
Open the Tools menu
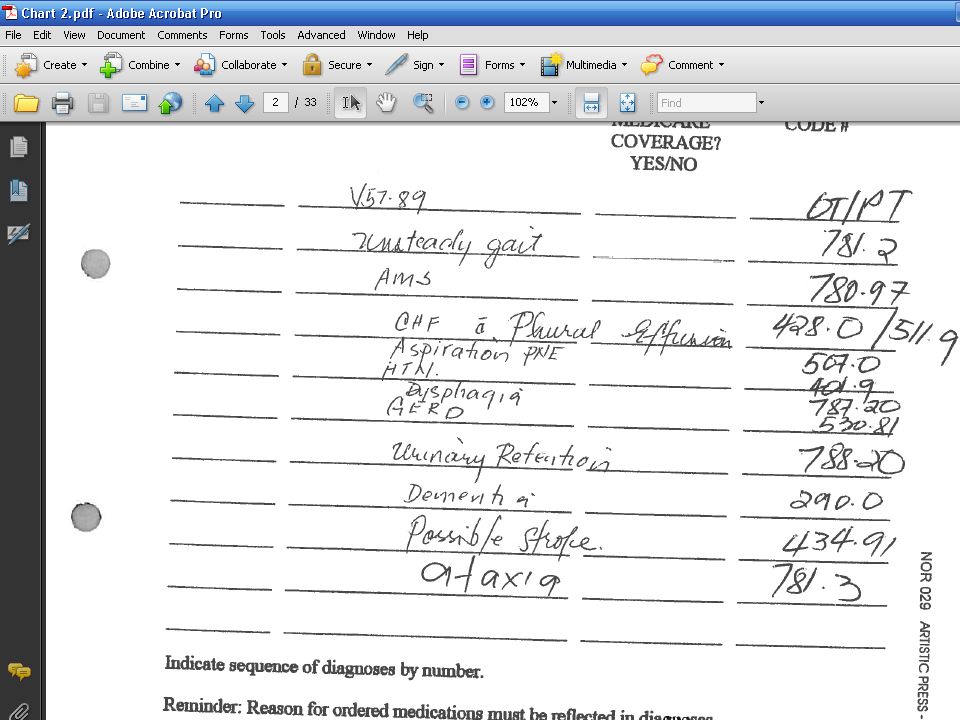point(272,35)
